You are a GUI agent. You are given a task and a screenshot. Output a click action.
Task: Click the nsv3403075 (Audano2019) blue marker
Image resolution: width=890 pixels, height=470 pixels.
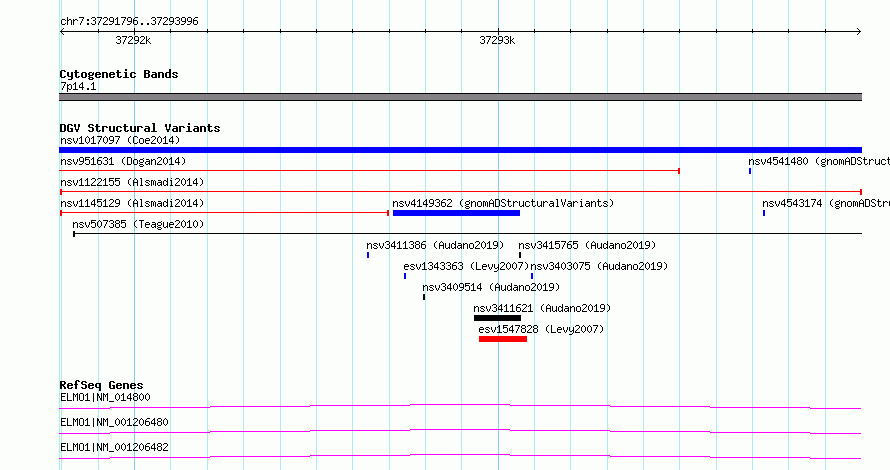[x=532, y=276]
